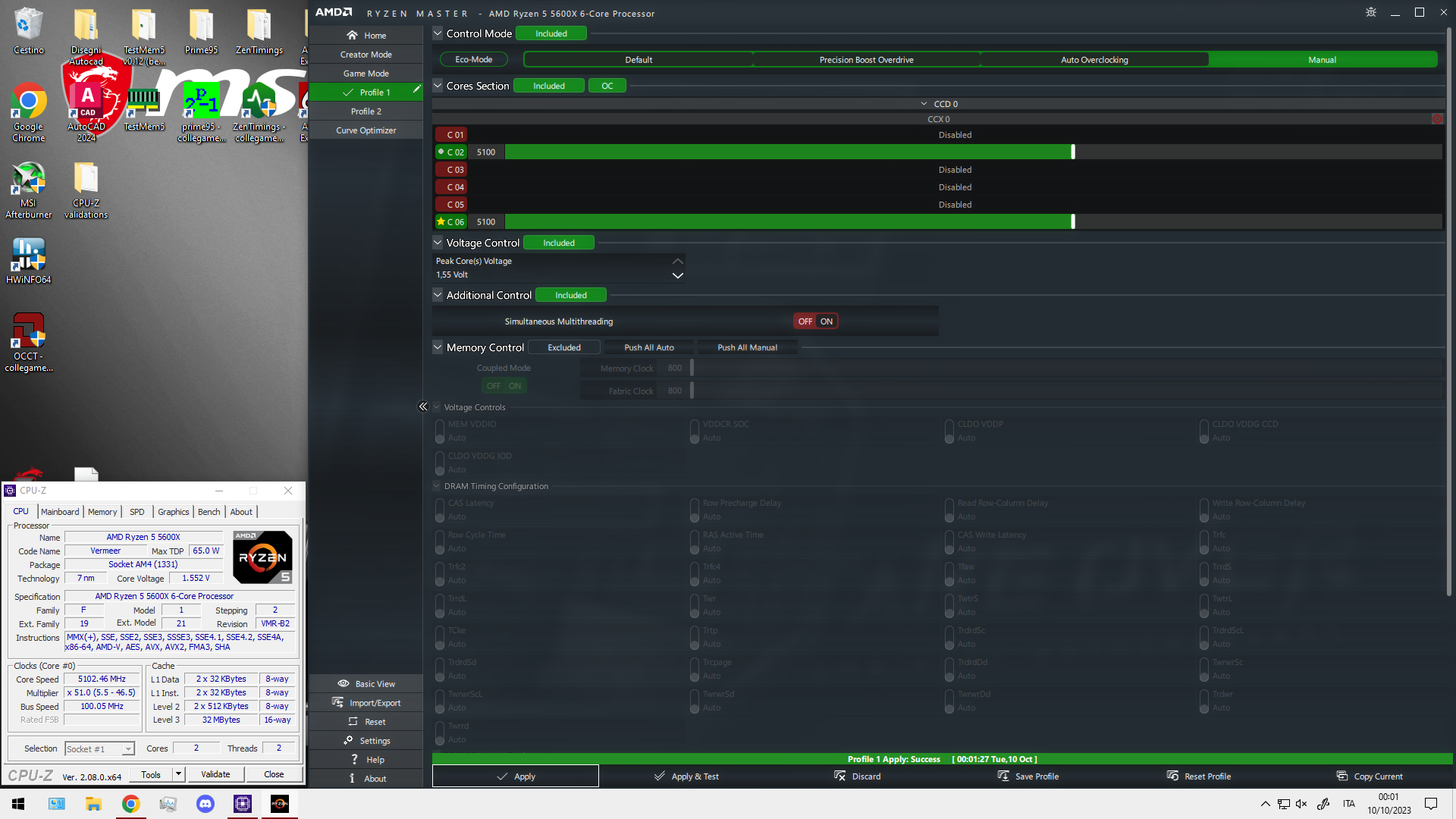1456x819 pixels.
Task: Collapse the sidebar with the double-arrow icon
Action: 423,406
